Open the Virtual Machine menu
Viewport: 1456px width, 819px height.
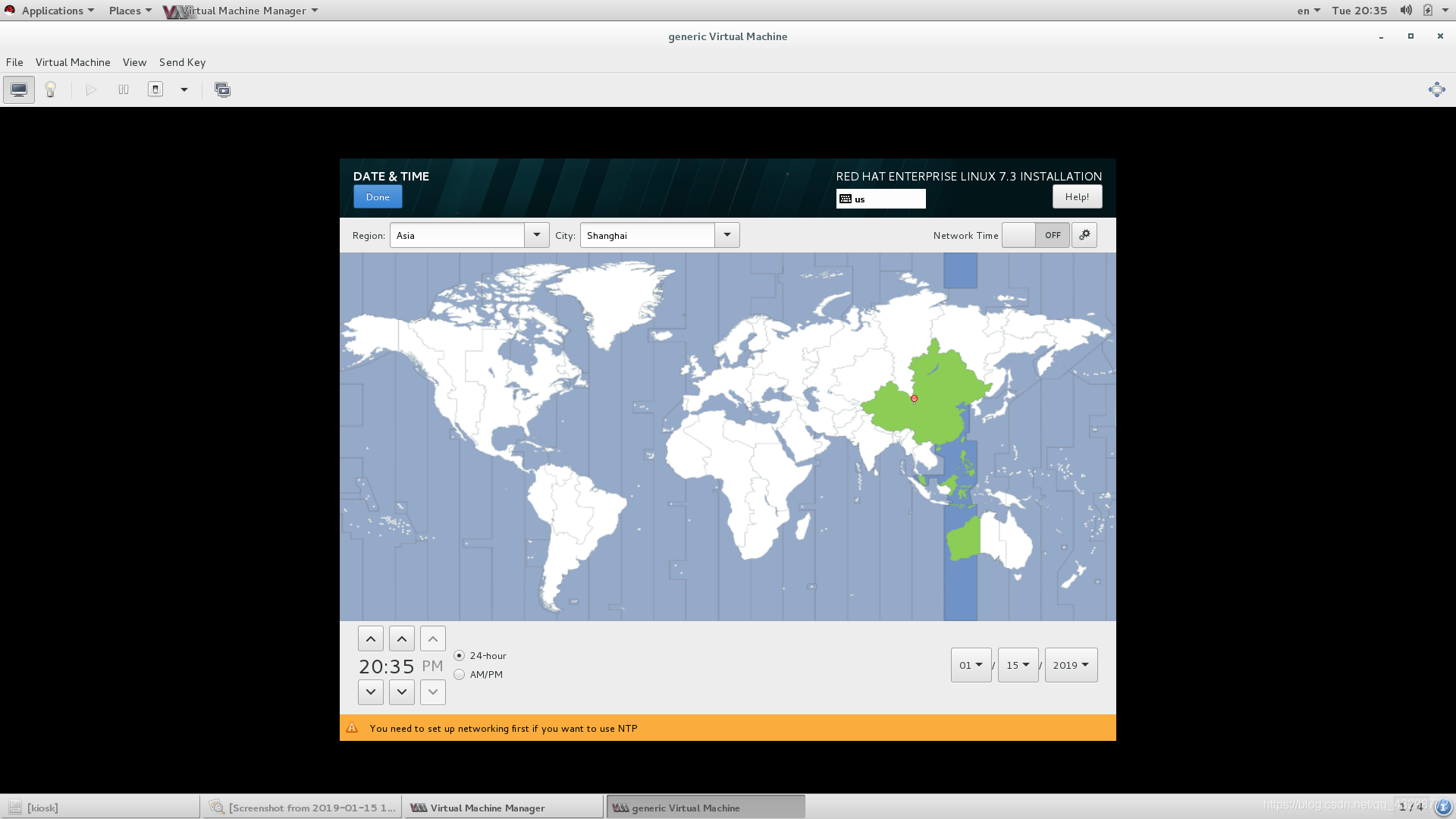(72, 62)
